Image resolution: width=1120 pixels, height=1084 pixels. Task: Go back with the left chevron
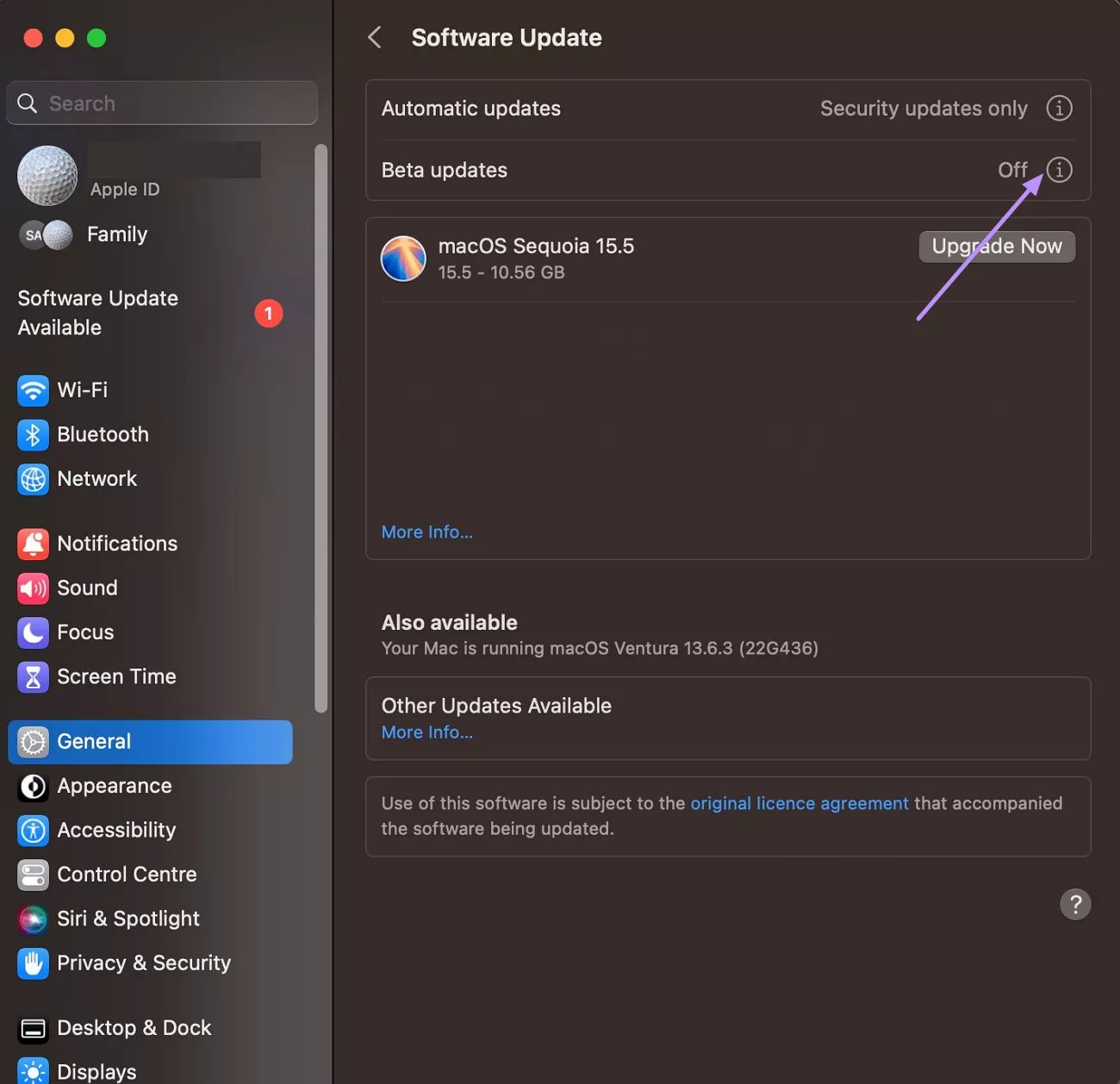pyautogui.click(x=375, y=37)
